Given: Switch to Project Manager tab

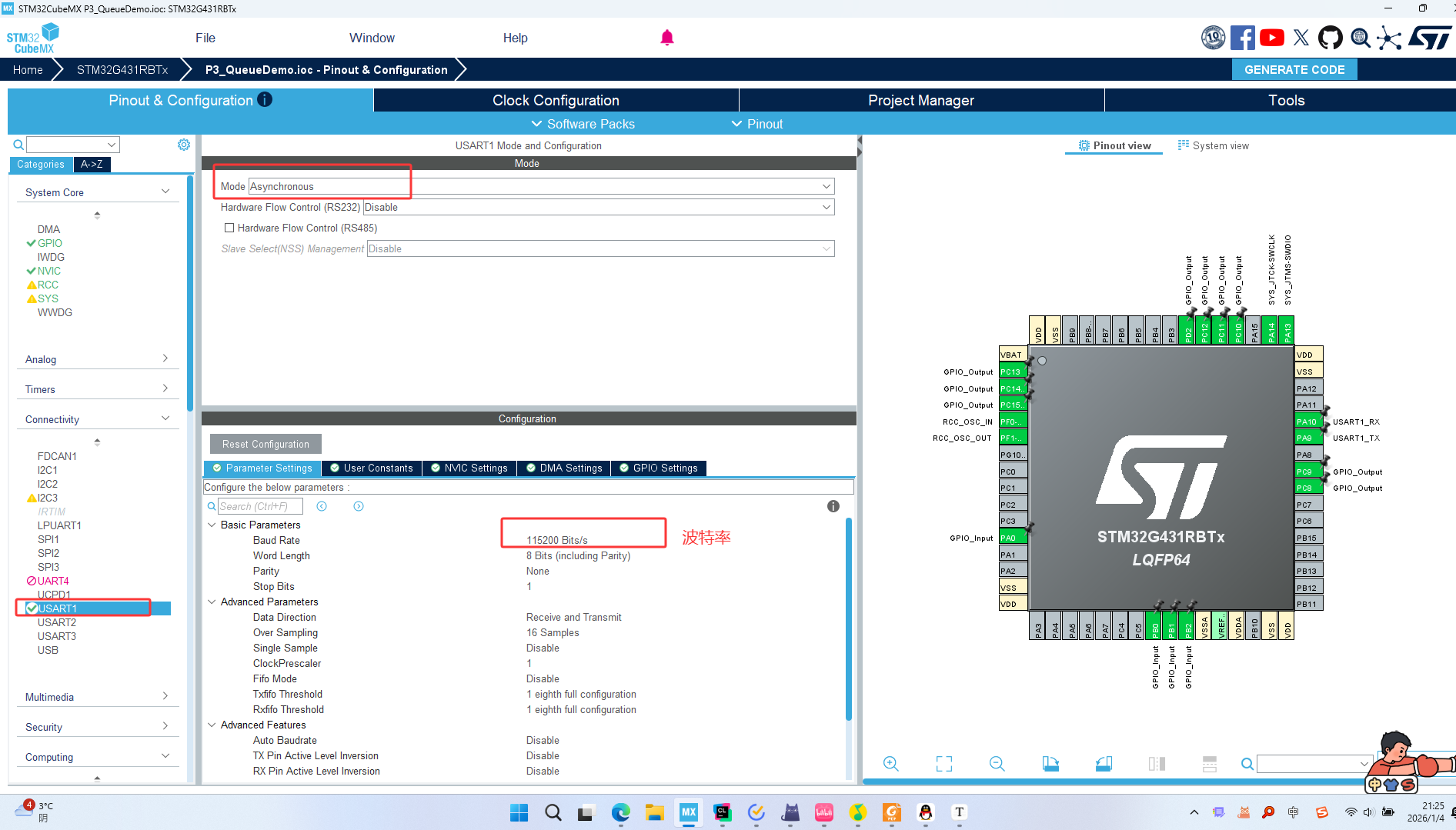Looking at the screenshot, I should [922, 100].
